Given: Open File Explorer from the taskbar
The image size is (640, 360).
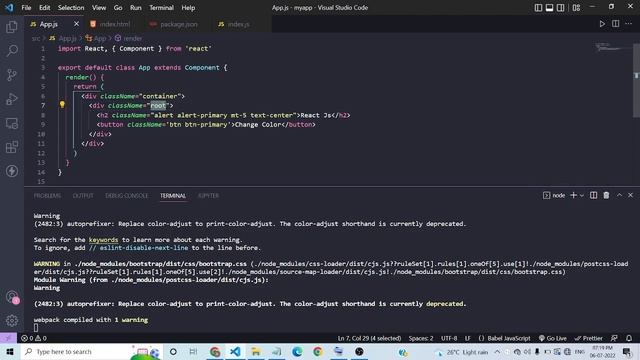Looking at the screenshot, I should 256,351.
